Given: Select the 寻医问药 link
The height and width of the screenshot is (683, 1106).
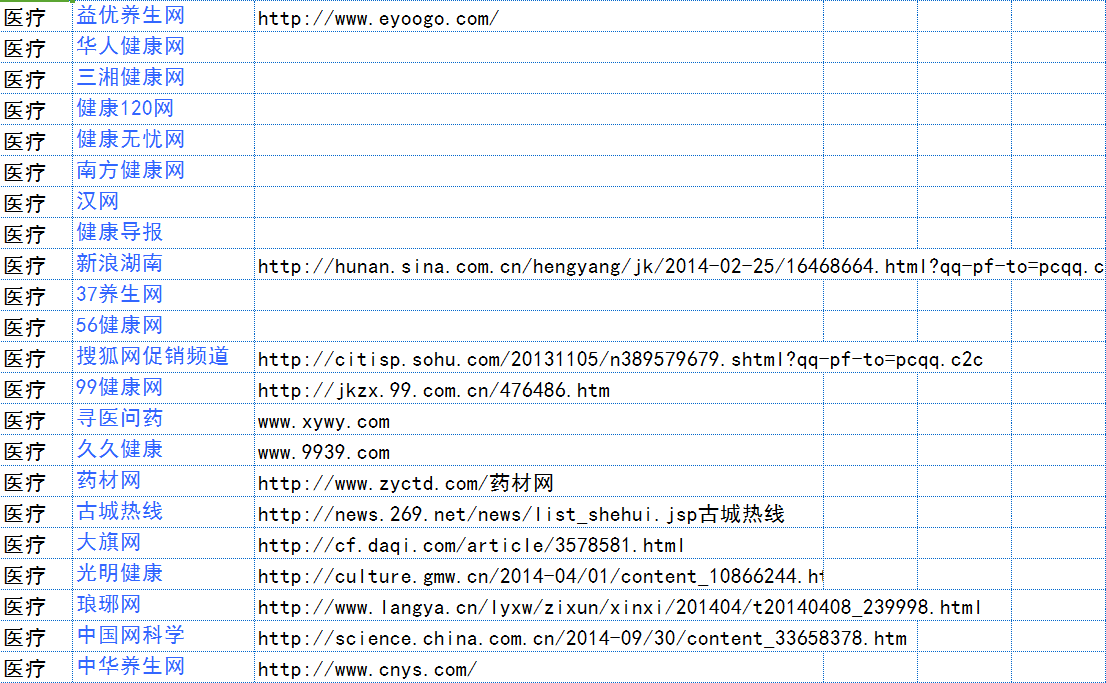Looking at the screenshot, I should pyautogui.click(x=119, y=418).
